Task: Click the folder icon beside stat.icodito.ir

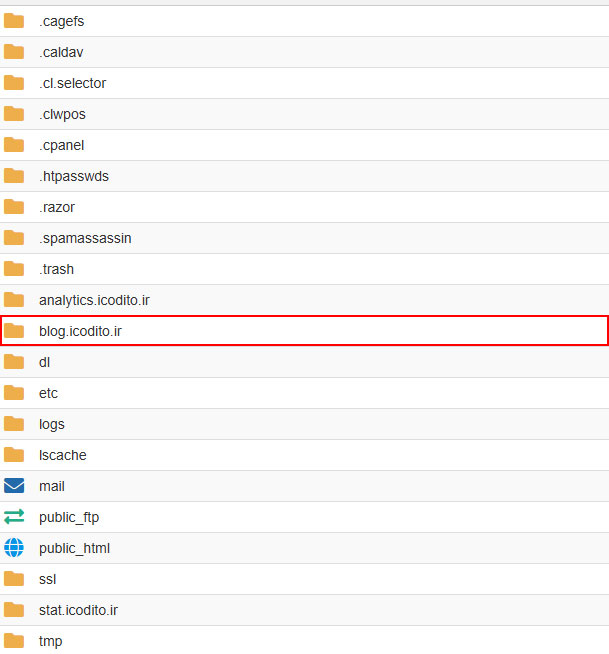Action: (14, 610)
